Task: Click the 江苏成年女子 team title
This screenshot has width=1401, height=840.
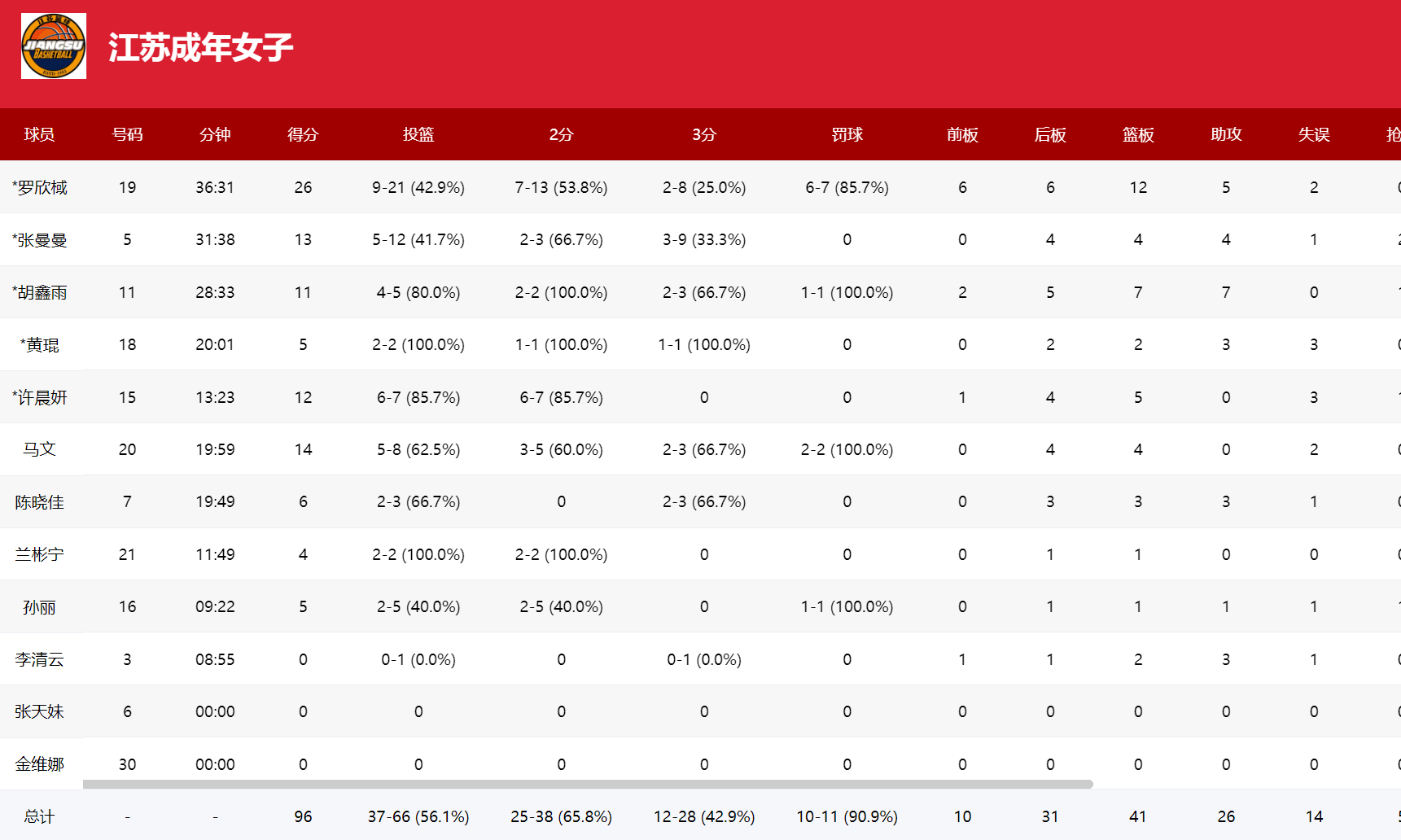Action: click(x=200, y=48)
